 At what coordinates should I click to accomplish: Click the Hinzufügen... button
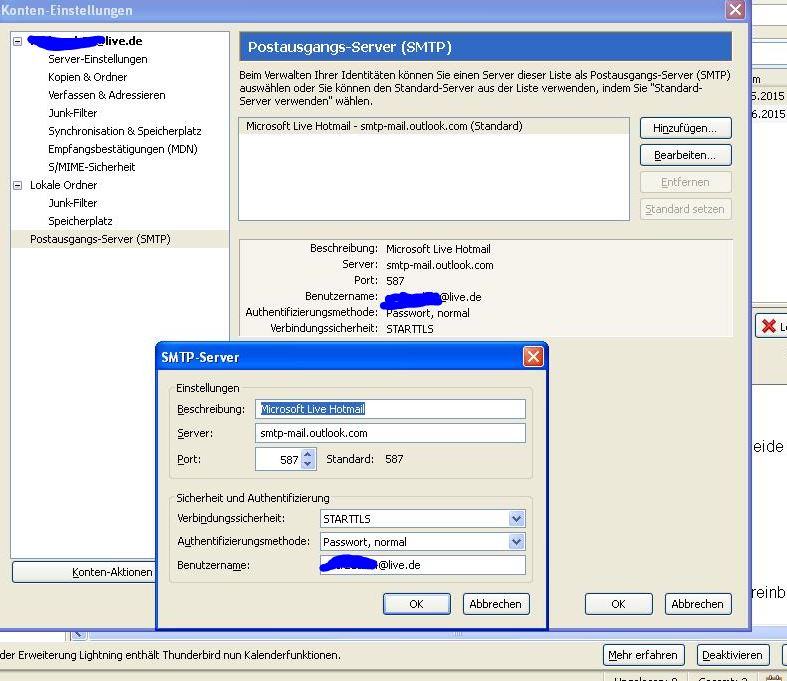pyautogui.click(x=685, y=128)
